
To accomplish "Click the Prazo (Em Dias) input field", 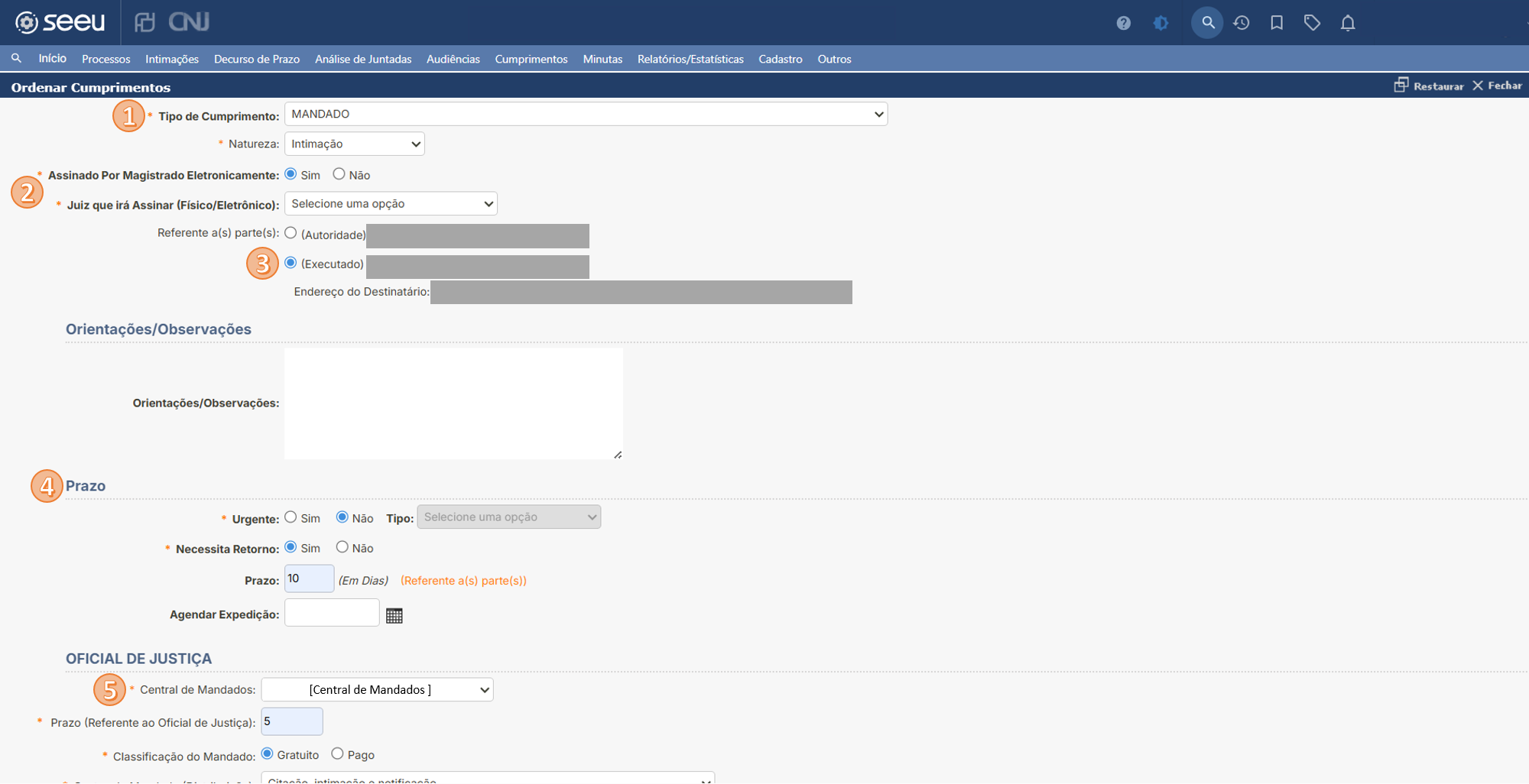I will point(309,578).
